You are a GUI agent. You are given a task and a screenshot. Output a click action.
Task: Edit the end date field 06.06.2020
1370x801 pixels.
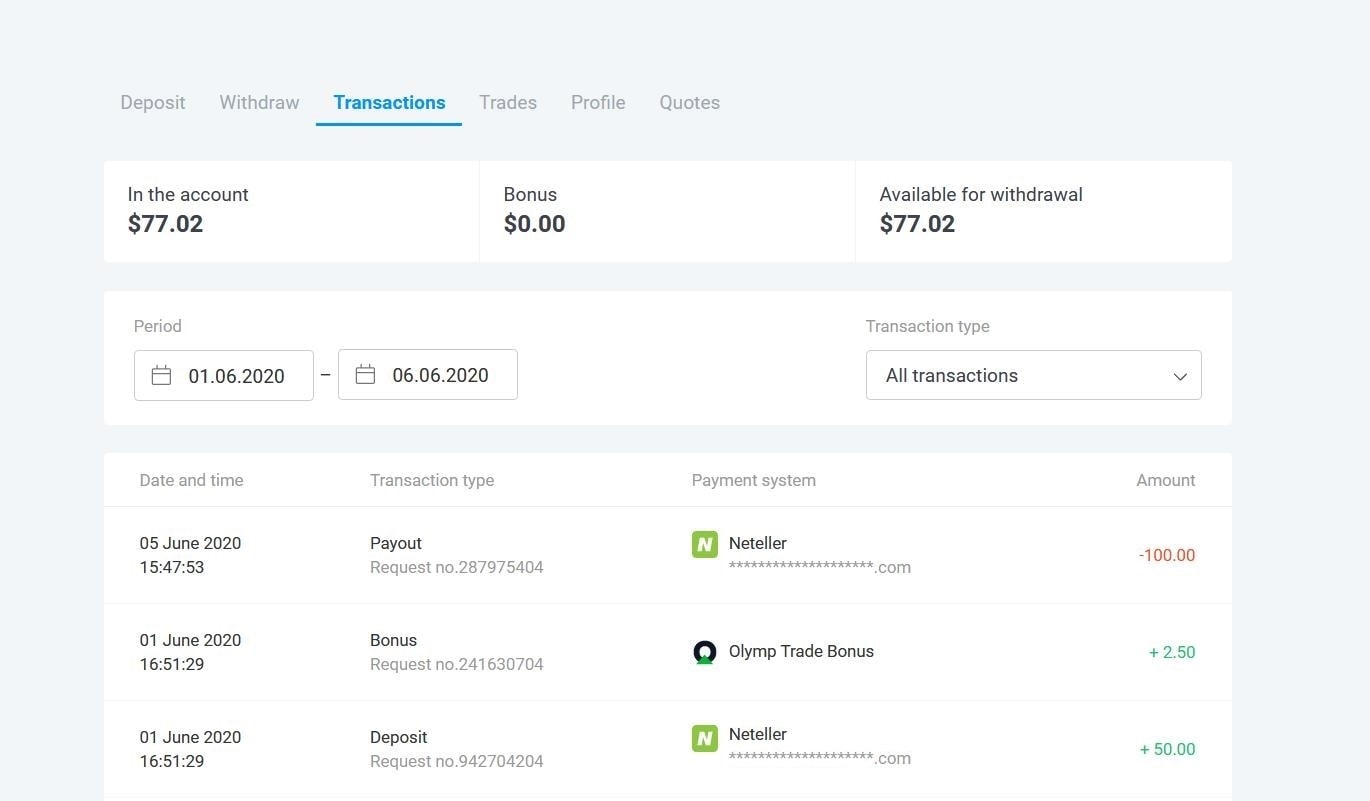point(428,374)
